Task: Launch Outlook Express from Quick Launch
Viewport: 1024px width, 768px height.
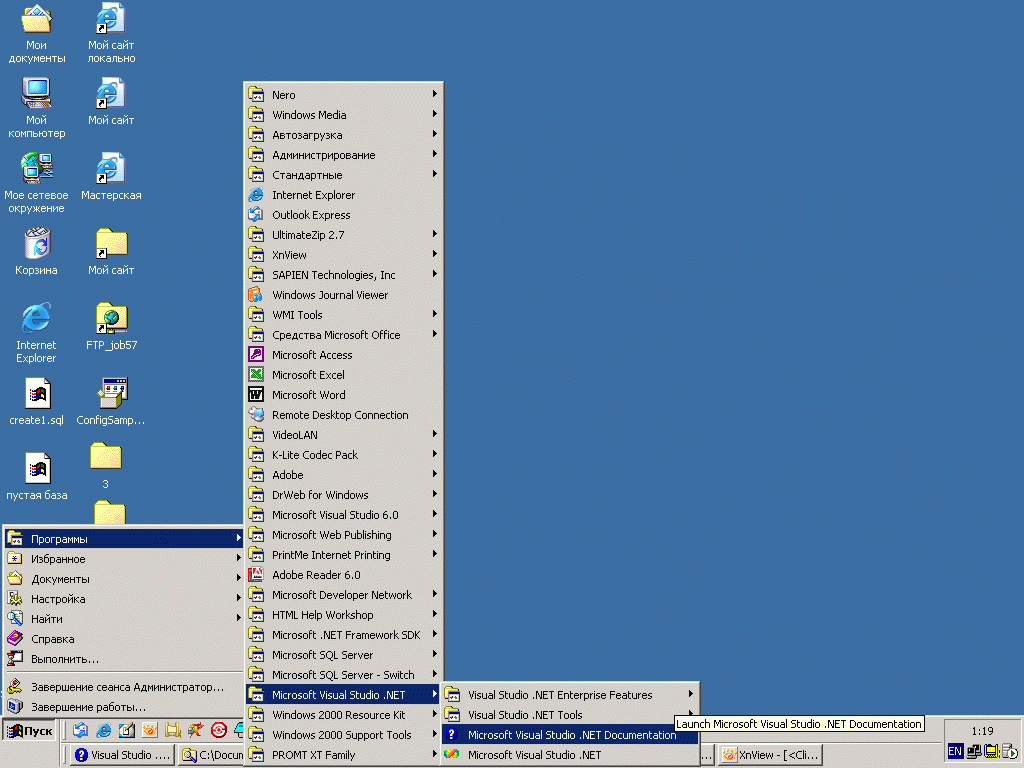Action: (80, 729)
